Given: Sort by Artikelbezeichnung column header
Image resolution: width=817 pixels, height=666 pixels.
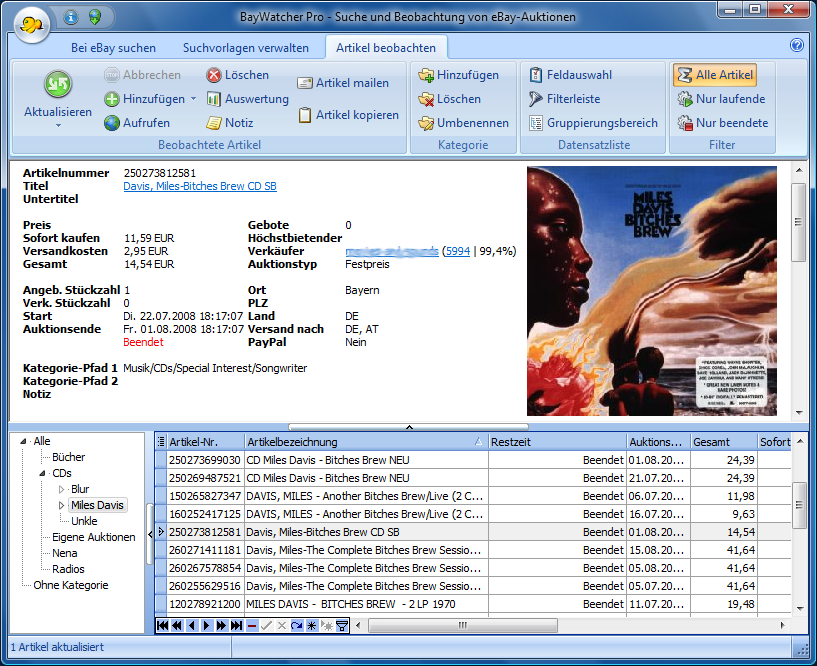Looking at the screenshot, I should click(366, 442).
